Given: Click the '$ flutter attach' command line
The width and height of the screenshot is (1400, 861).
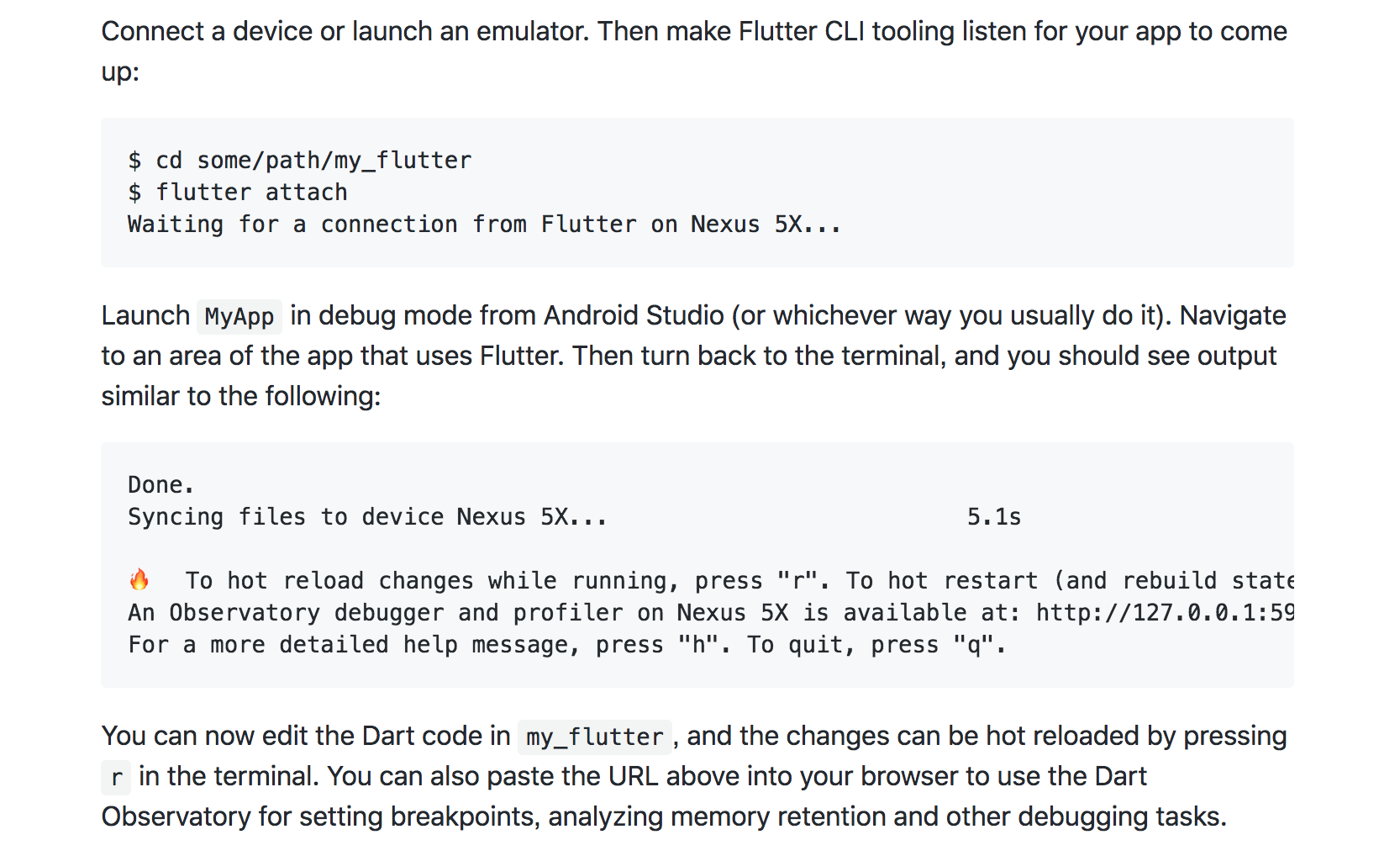Looking at the screenshot, I should coord(238,192).
